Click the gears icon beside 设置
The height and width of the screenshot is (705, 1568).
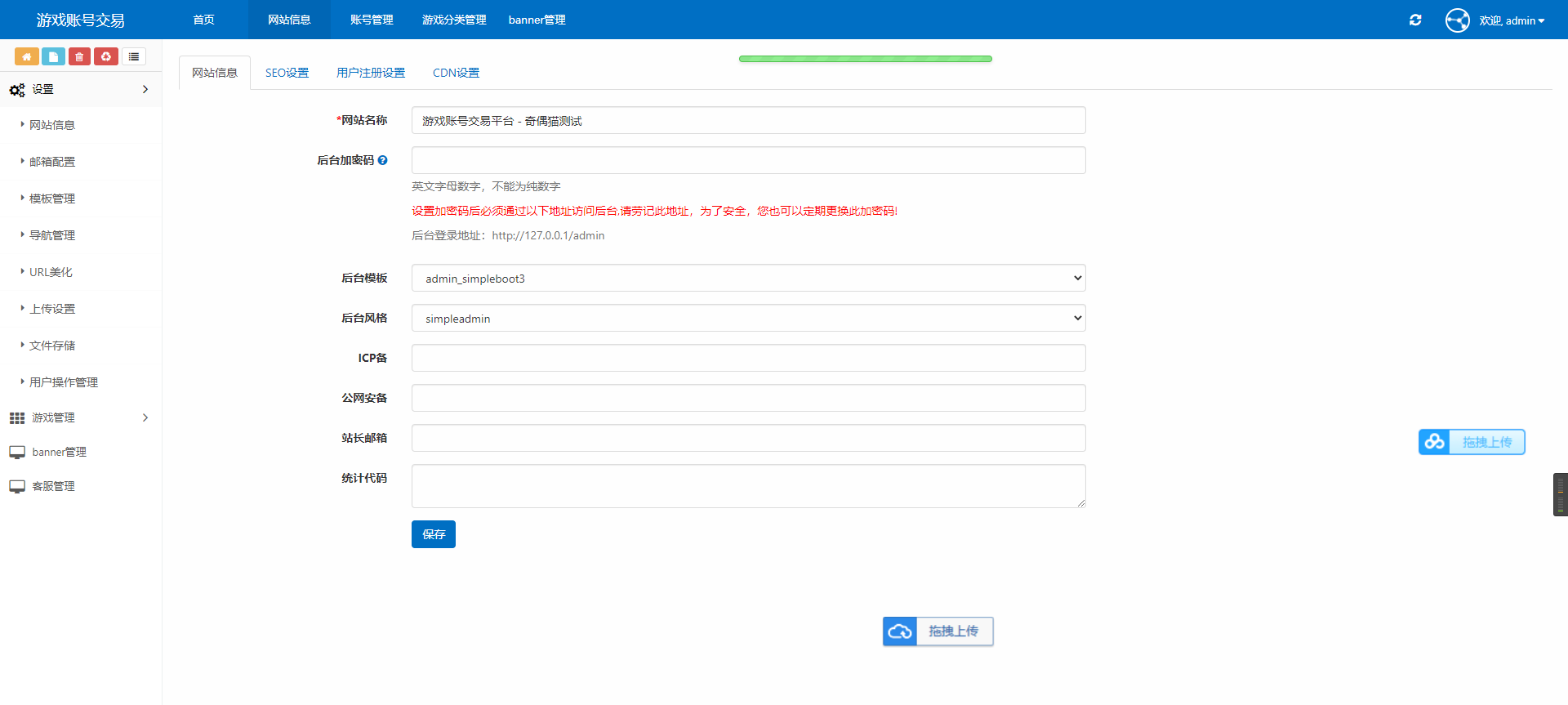(17, 90)
